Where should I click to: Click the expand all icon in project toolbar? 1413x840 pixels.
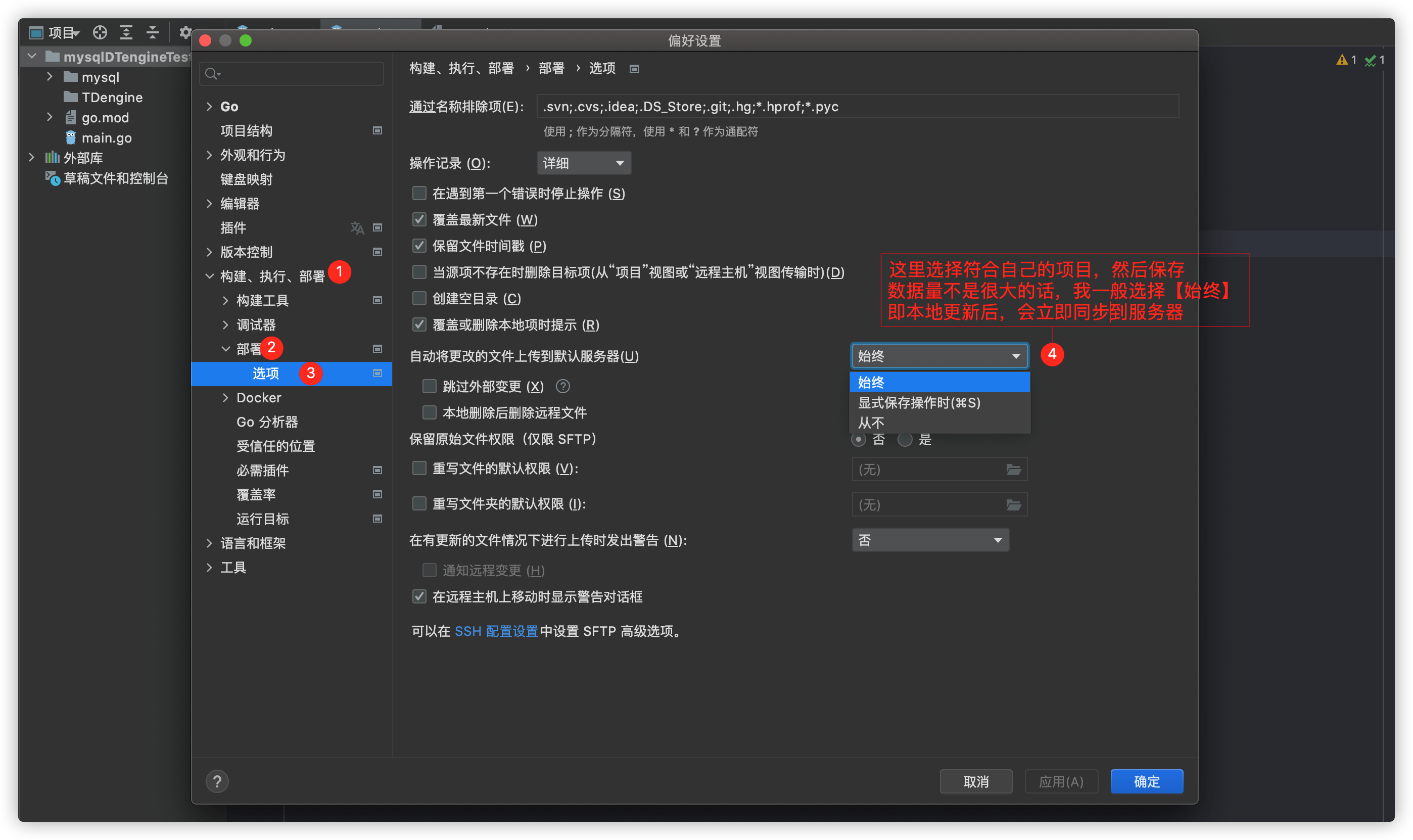pos(126,33)
